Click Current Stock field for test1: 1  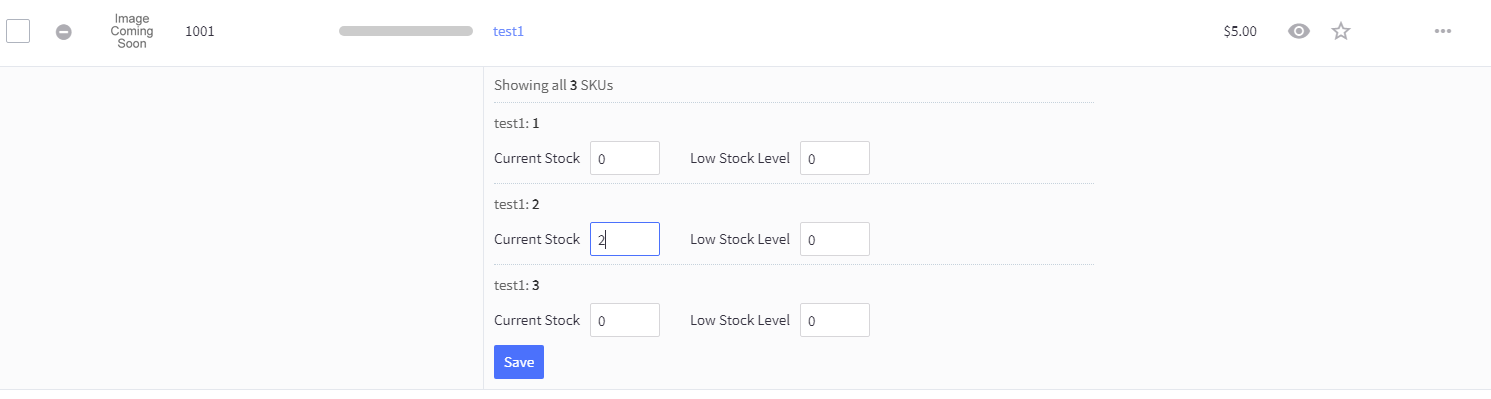625,158
